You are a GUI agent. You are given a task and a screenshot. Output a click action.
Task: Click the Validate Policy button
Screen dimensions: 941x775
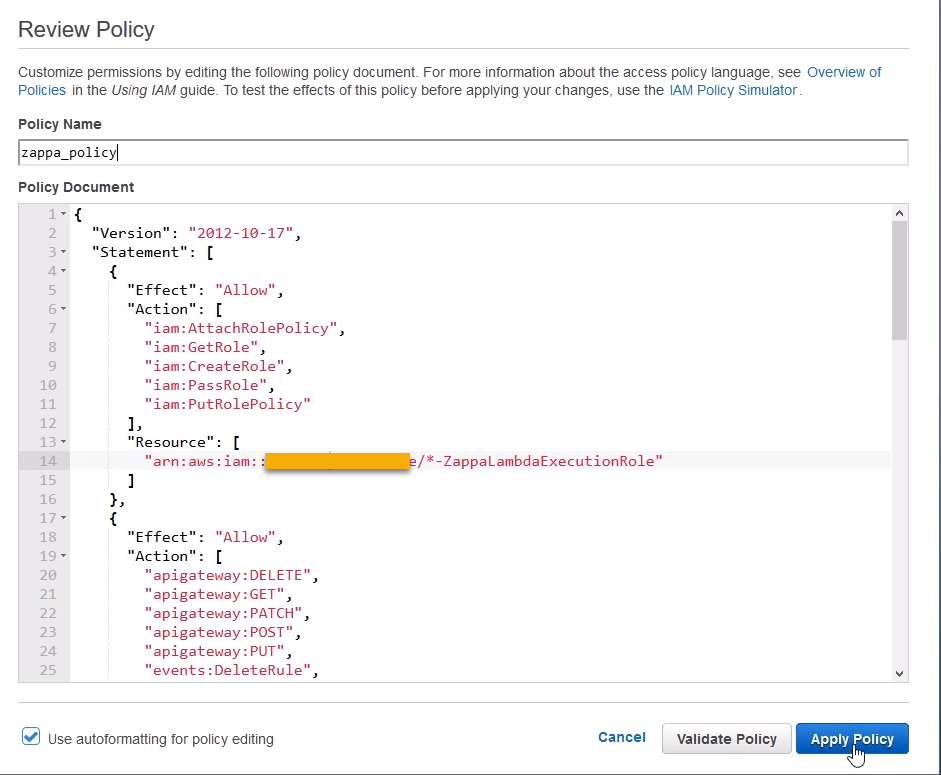(726, 739)
